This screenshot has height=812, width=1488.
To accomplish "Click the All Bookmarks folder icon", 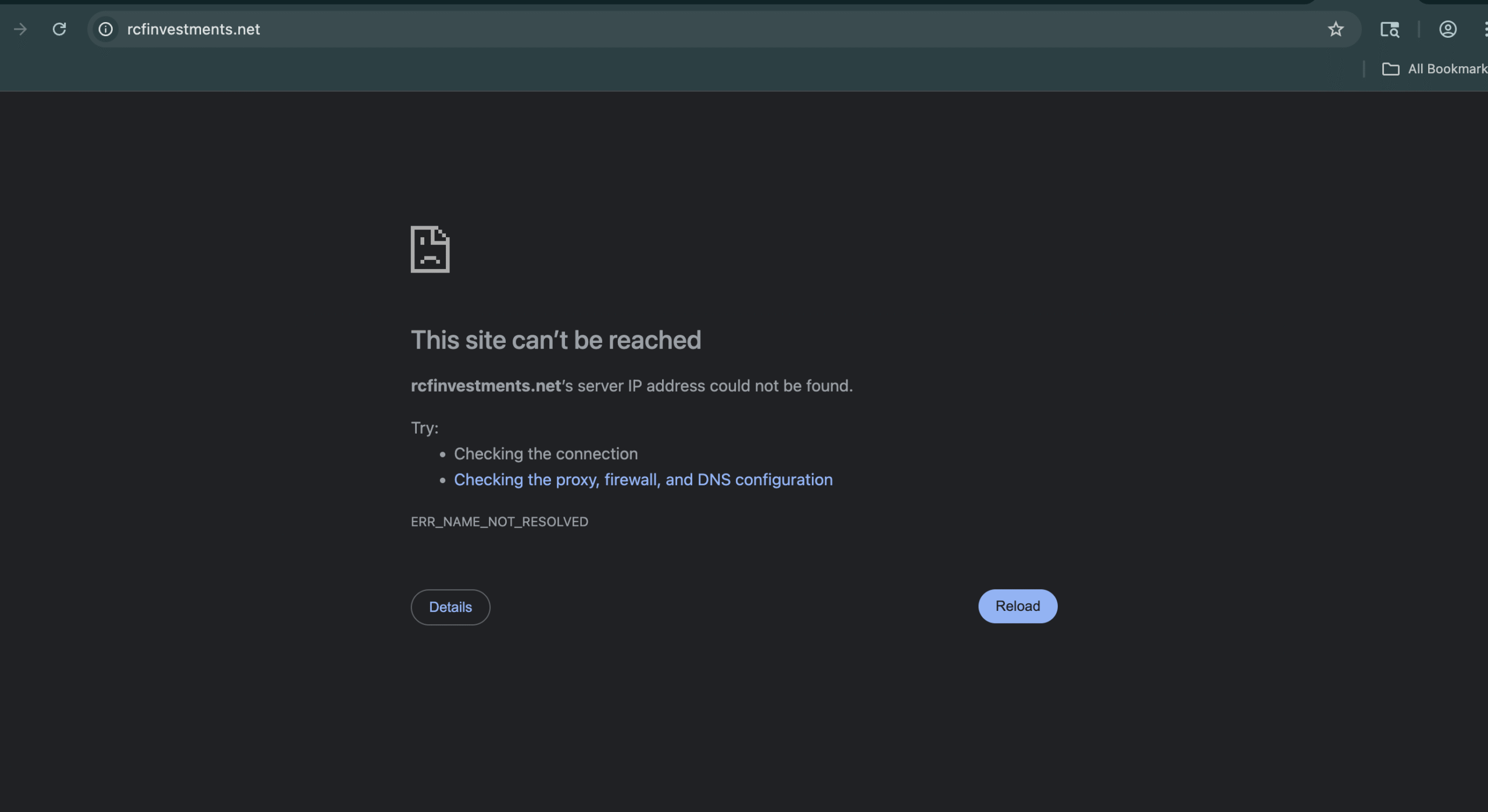I will point(1390,69).
